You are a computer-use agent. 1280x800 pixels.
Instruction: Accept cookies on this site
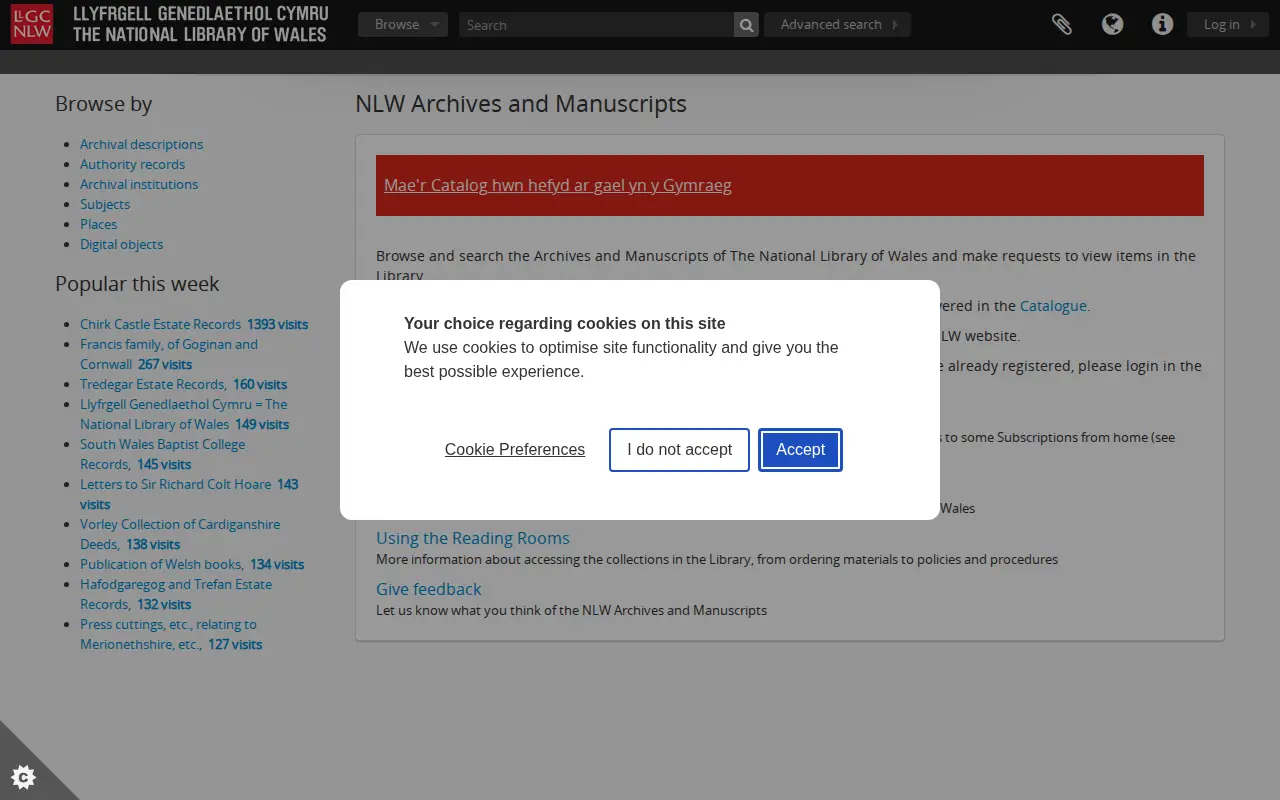click(x=800, y=450)
